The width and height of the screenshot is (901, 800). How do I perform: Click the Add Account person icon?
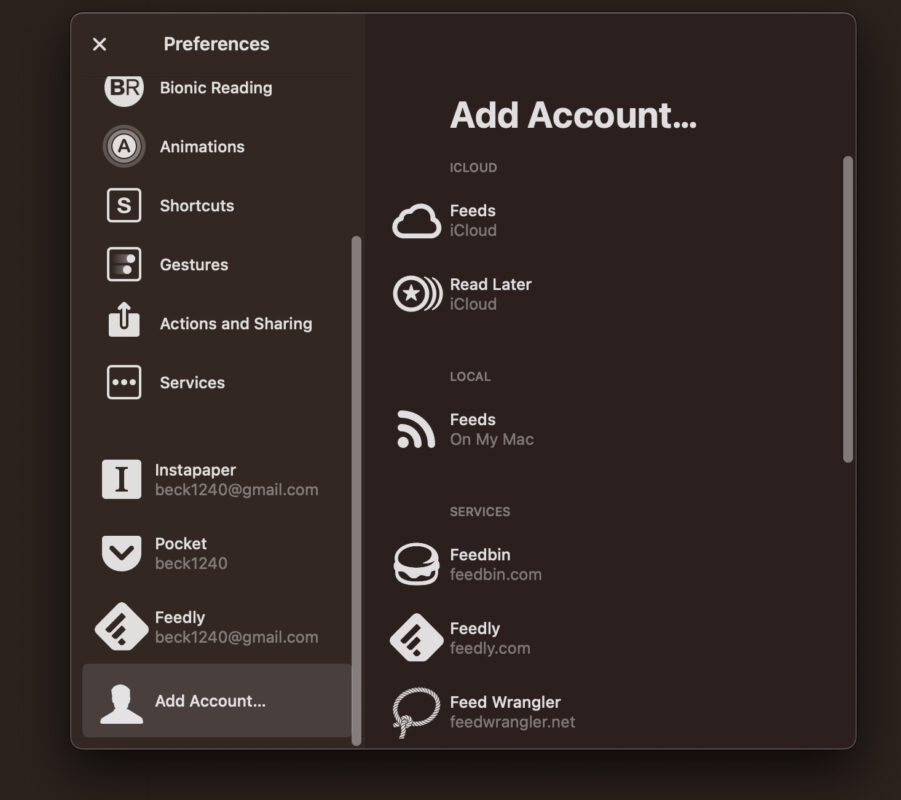tap(121, 704)
